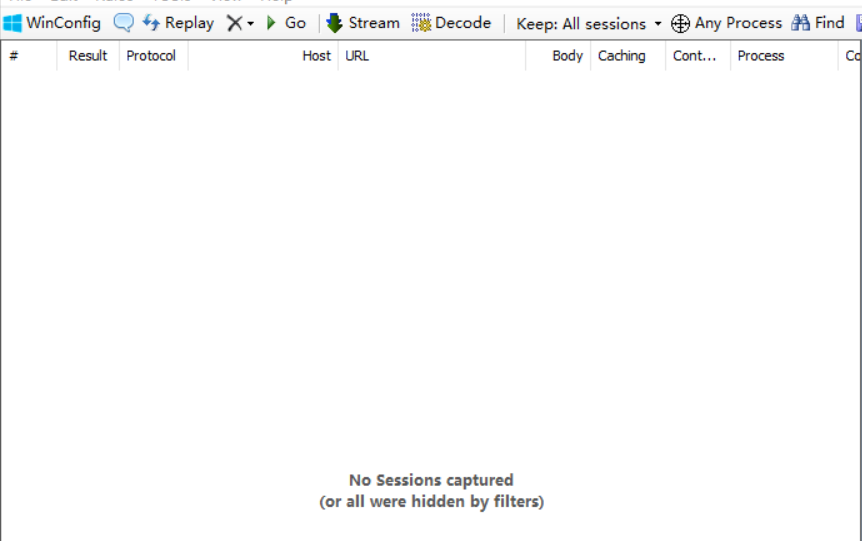
Task: Sort by Caching column header
Action: 628,56
